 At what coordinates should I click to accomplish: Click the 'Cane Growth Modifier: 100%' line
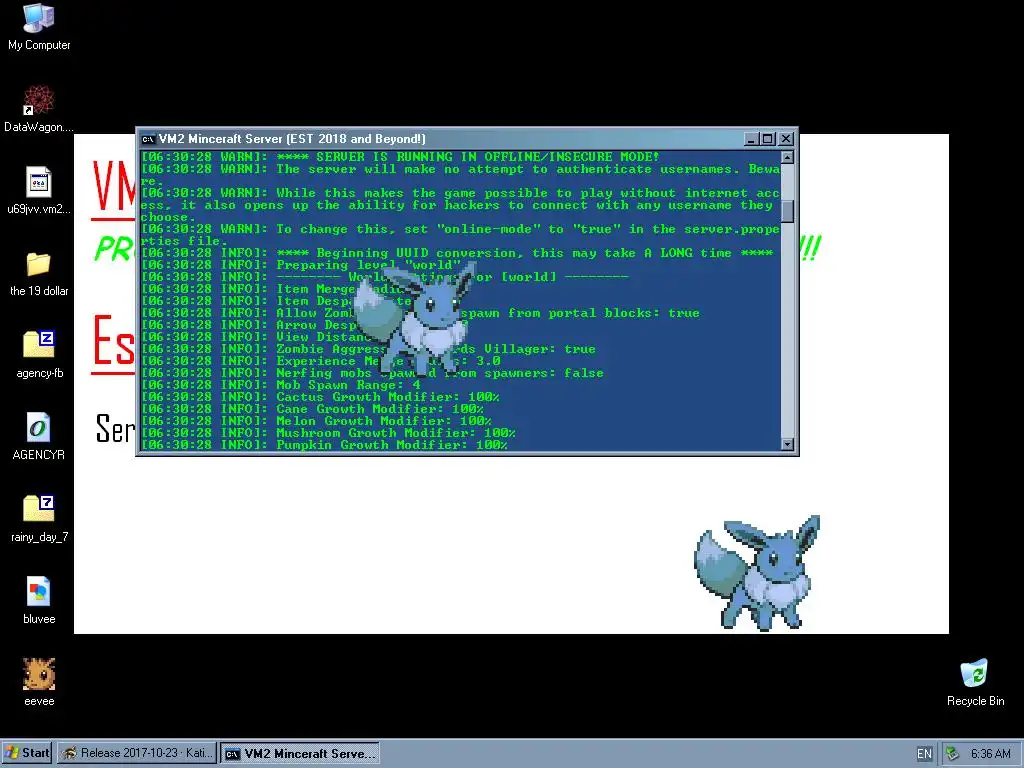[x=312, y=409]
